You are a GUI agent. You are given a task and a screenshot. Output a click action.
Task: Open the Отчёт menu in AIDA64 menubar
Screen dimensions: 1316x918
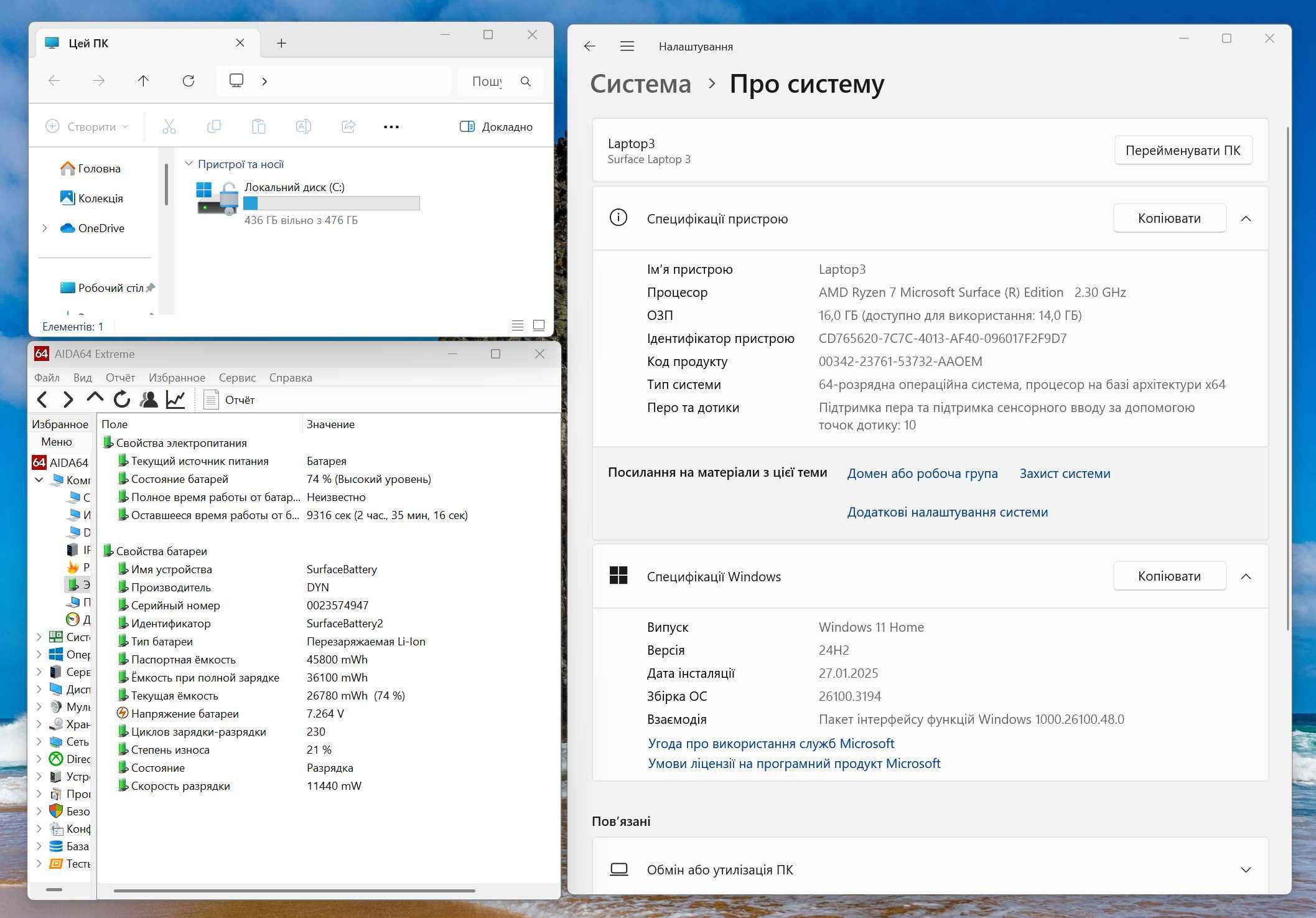120,377
